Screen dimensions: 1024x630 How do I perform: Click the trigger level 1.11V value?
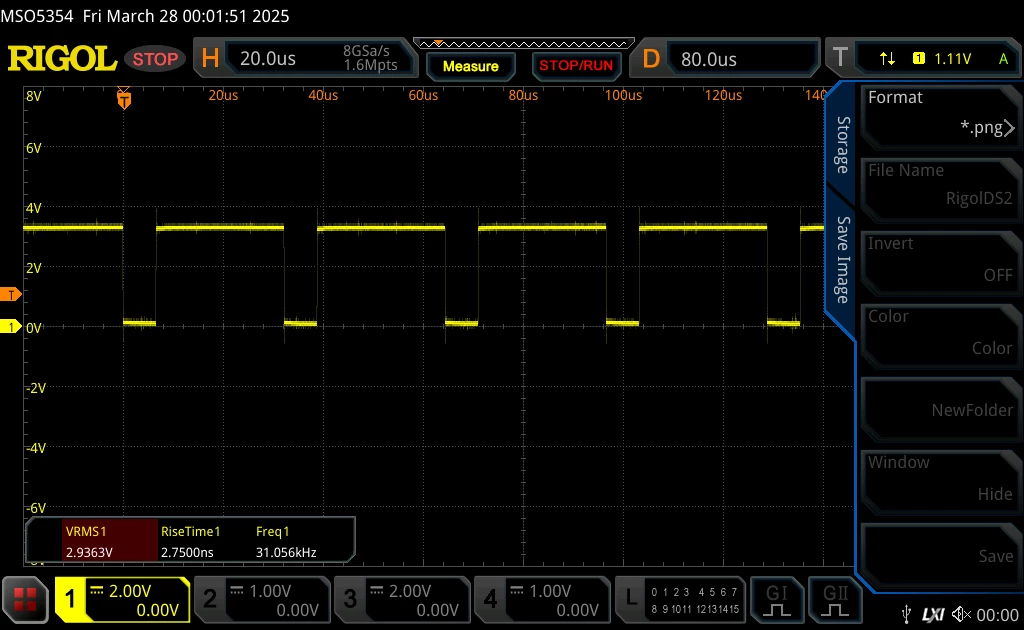click(952, 59)
